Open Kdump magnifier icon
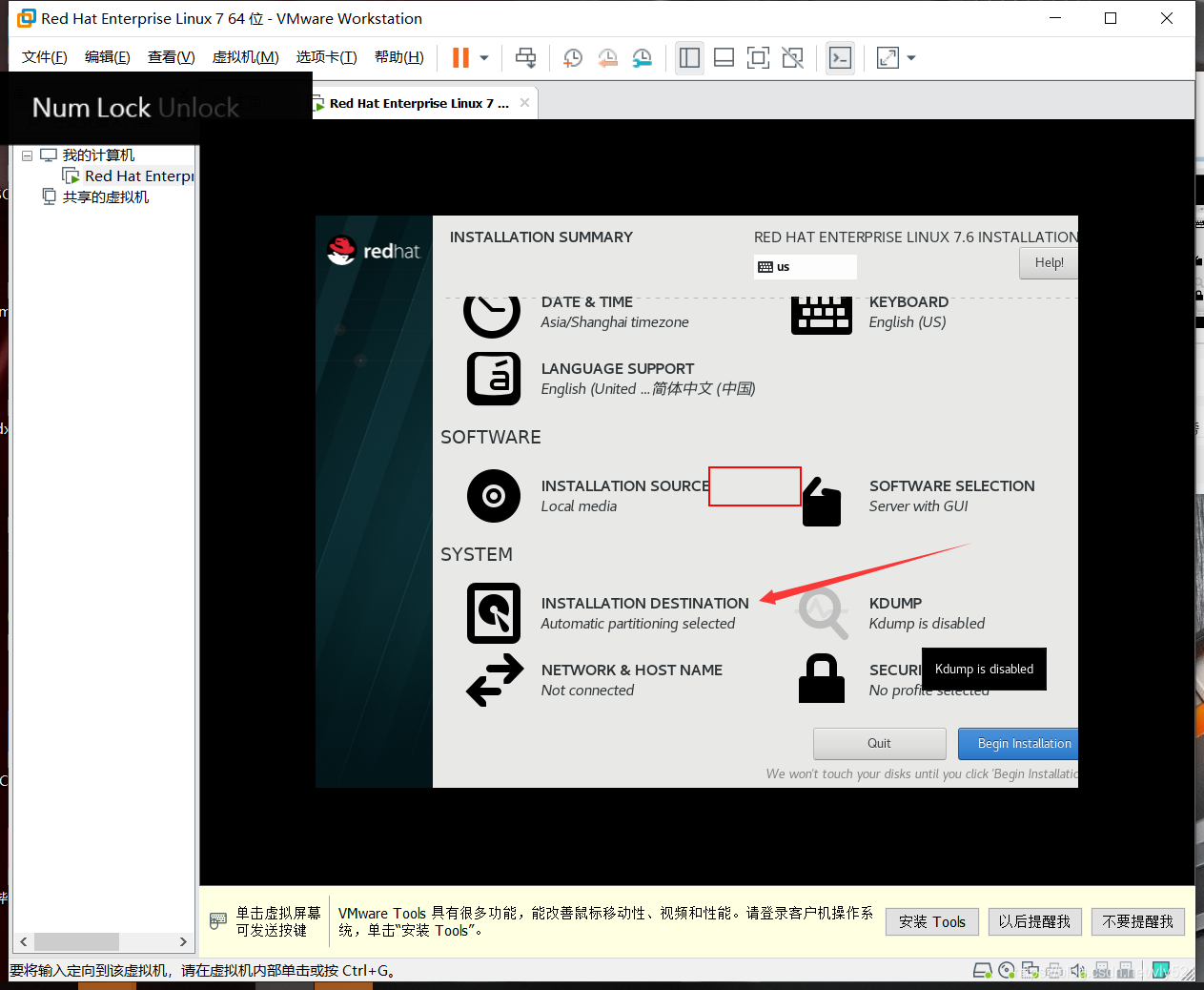This screenshot has height=990, width=1204. (823, 613)
